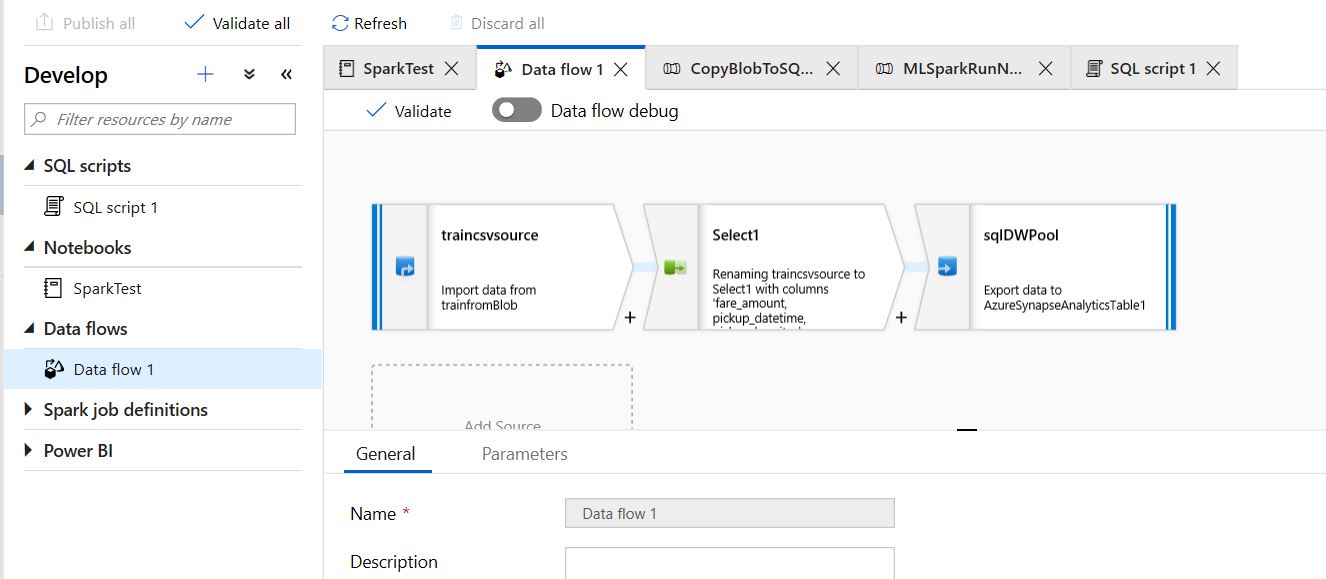Collapse the SQL scripts section
The image size is (1326, 579).
coord(29,166)
